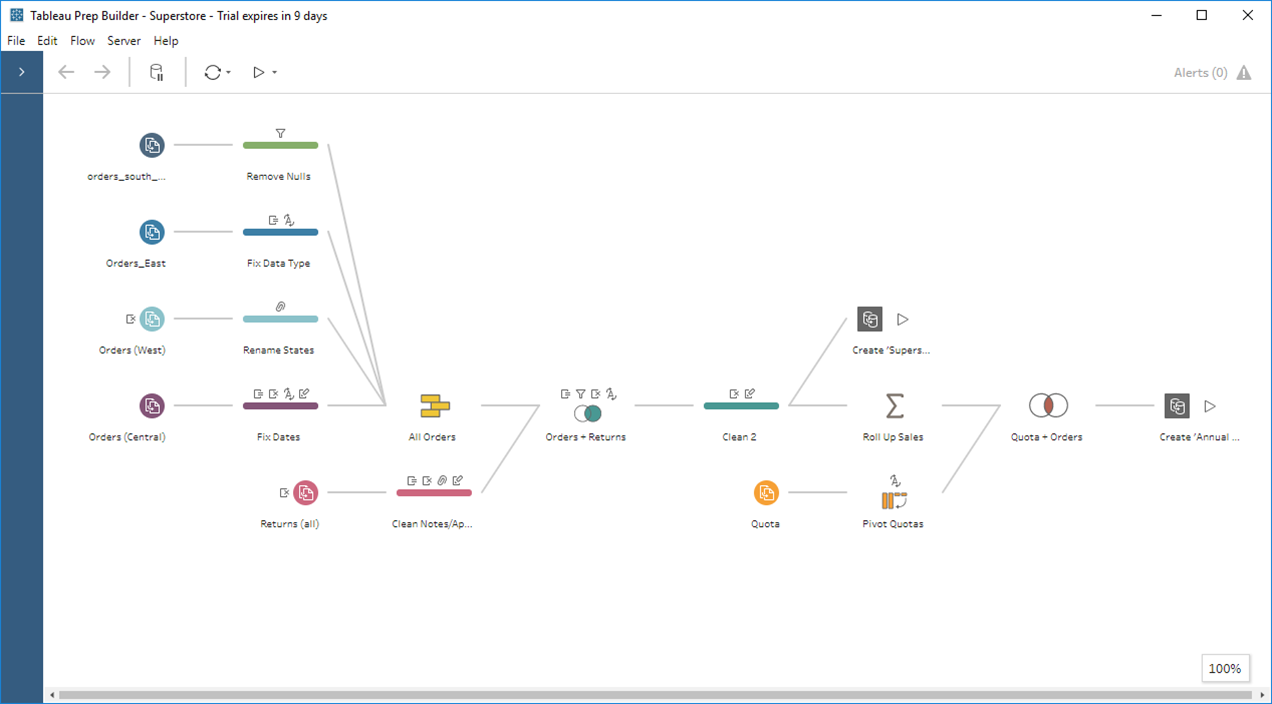Click the change icons above Fix Data Type
The width and height of the screenshot is (1272, 704).
(280, 219)
